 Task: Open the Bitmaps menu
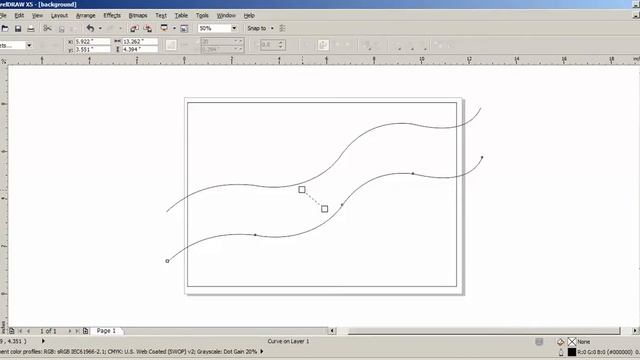pyautogui.click(x=138, y=16)
